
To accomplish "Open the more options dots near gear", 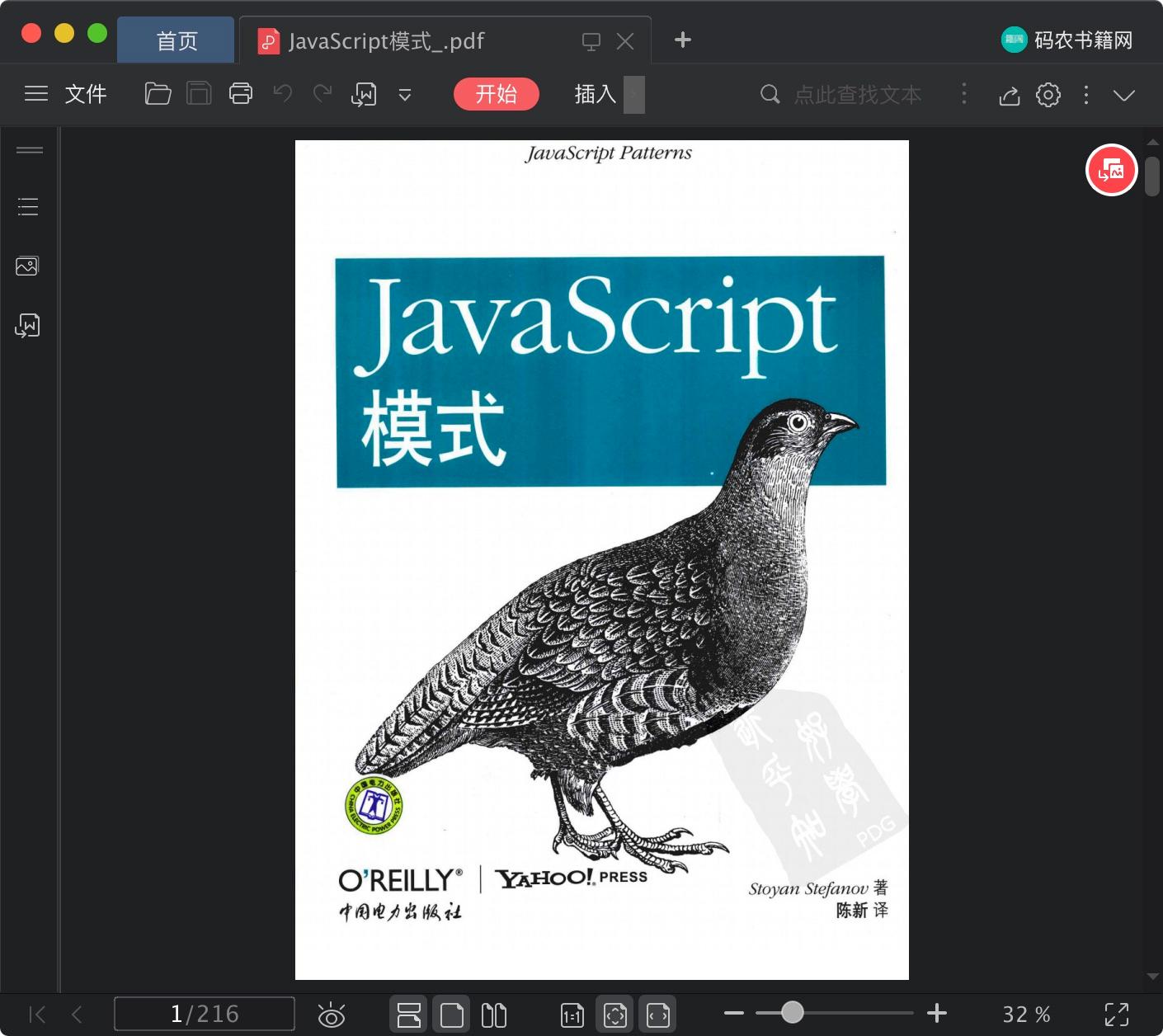I will (1086, 95).
